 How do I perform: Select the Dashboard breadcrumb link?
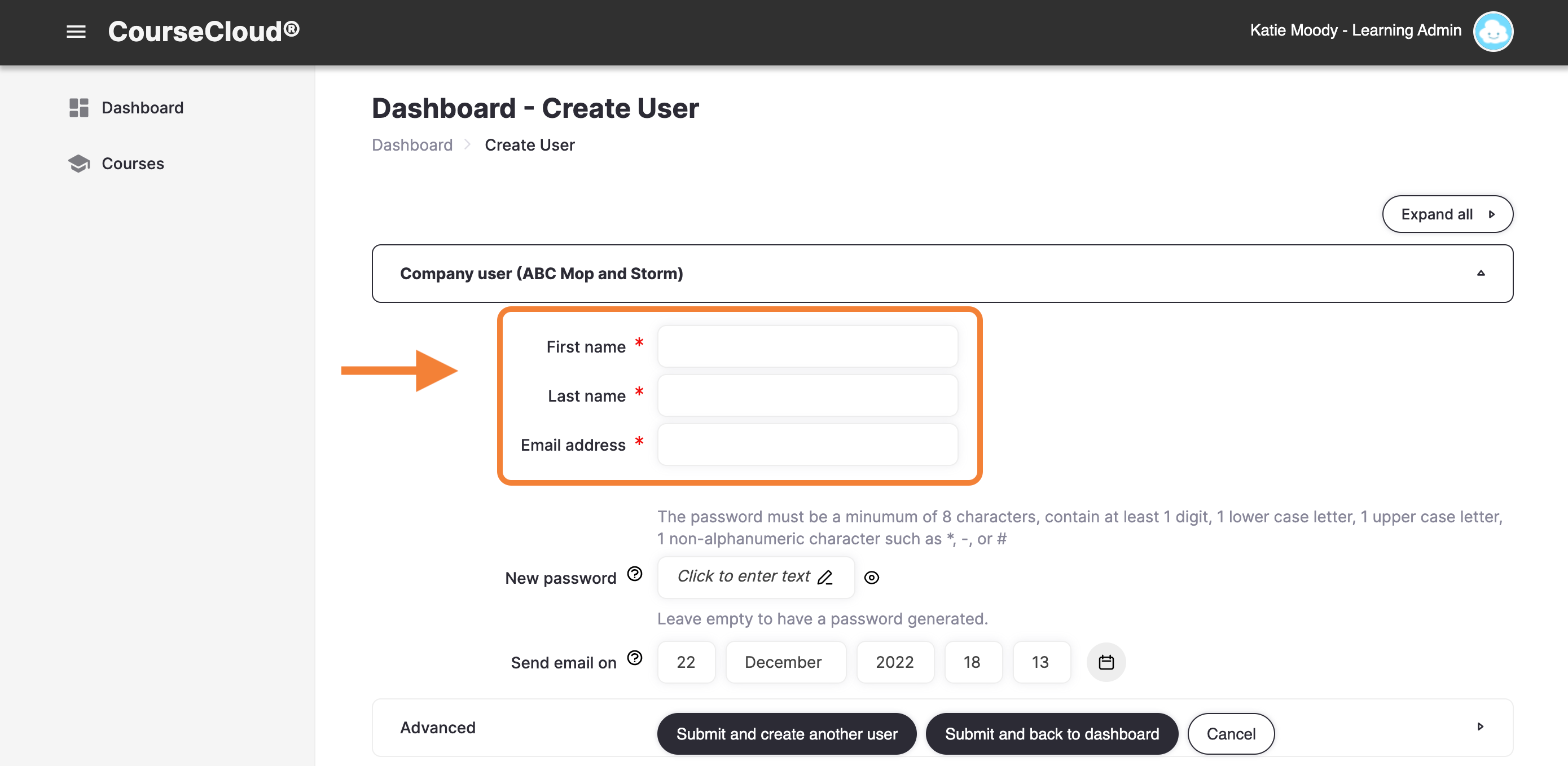[412, 145]
